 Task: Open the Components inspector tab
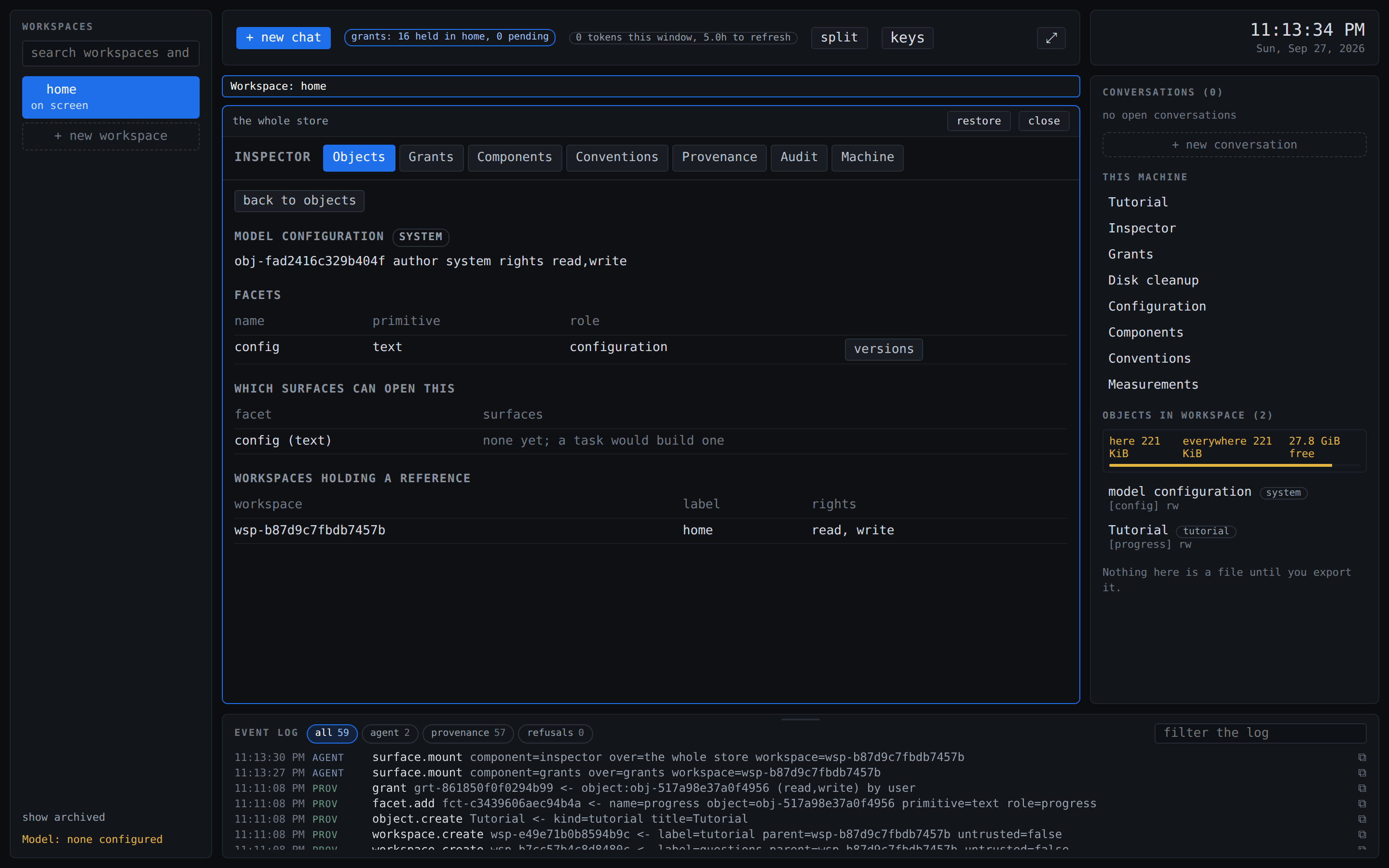[x=514, y=158]
